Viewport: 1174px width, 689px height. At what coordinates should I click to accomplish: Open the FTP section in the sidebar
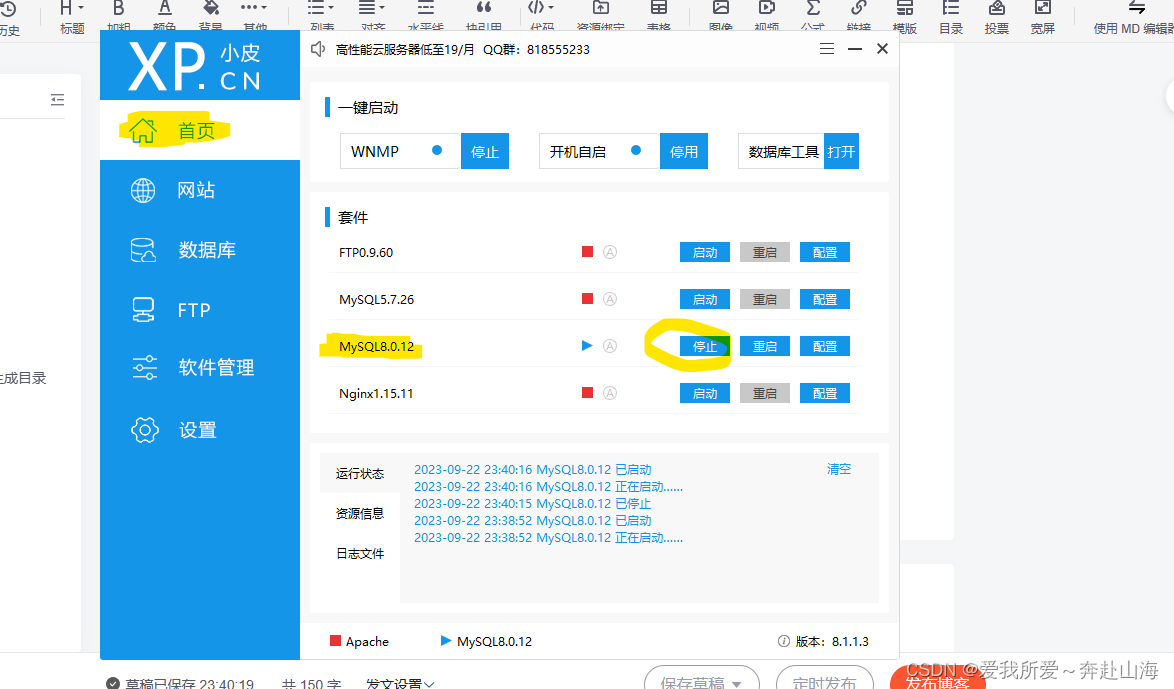200,310
